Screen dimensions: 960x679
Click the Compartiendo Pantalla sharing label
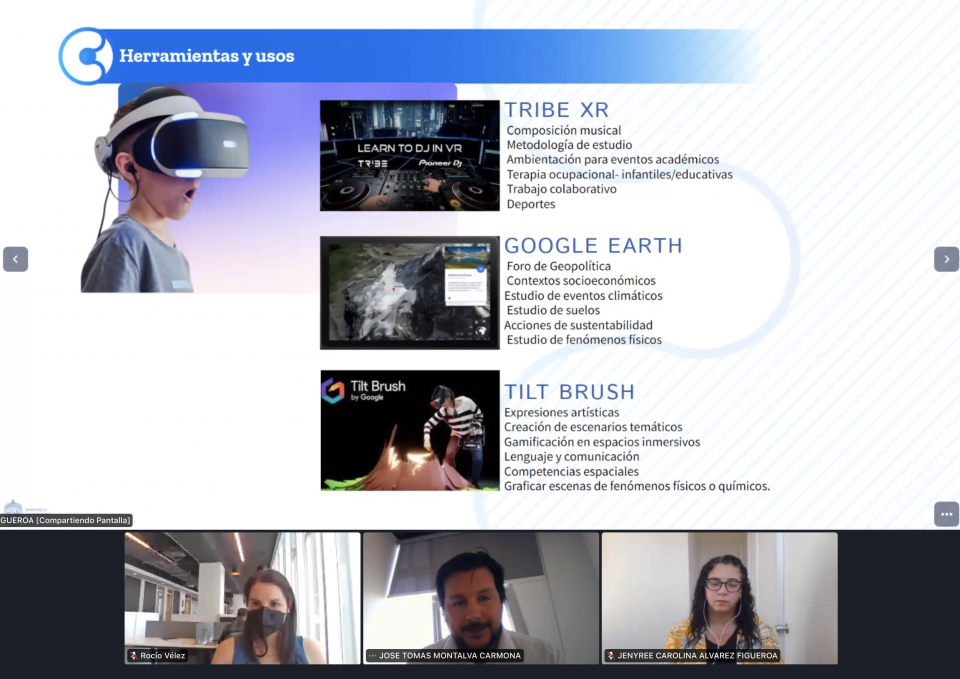point(66,520)
